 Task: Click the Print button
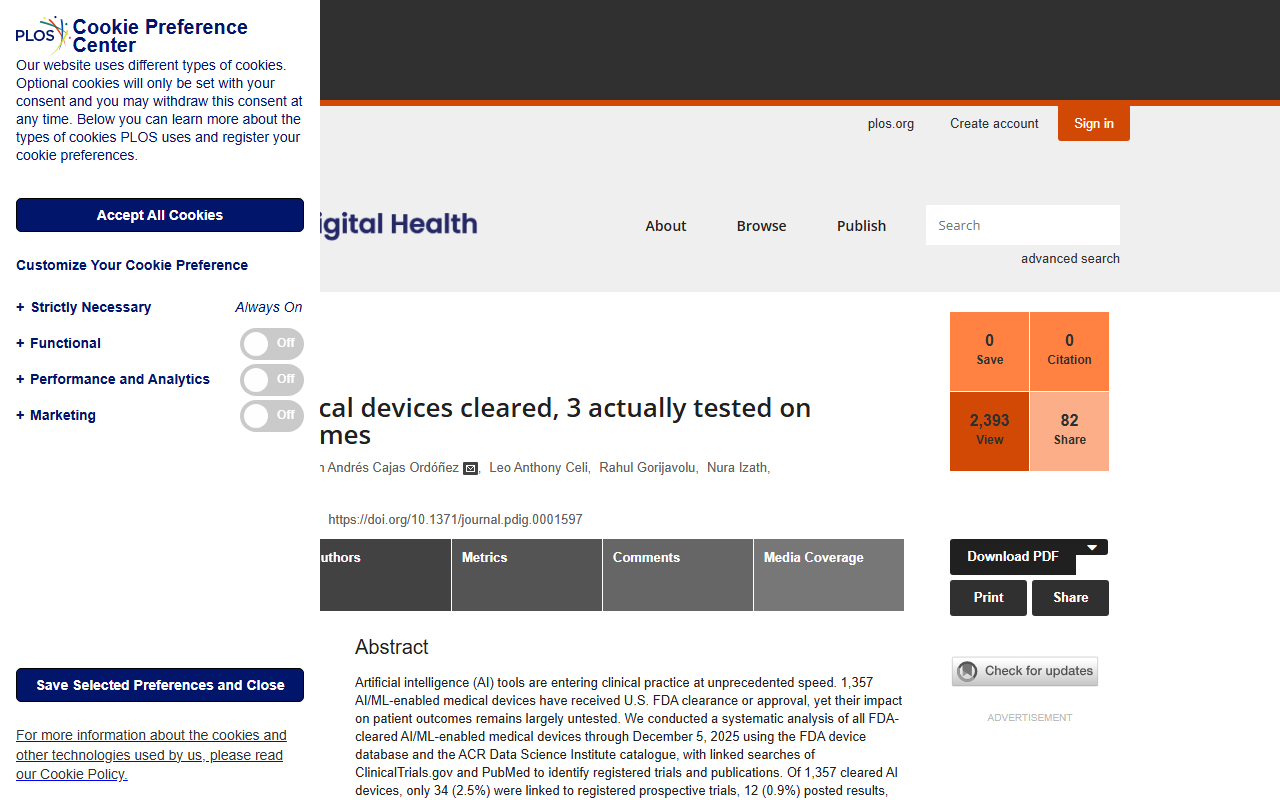(x=988, y=598)
